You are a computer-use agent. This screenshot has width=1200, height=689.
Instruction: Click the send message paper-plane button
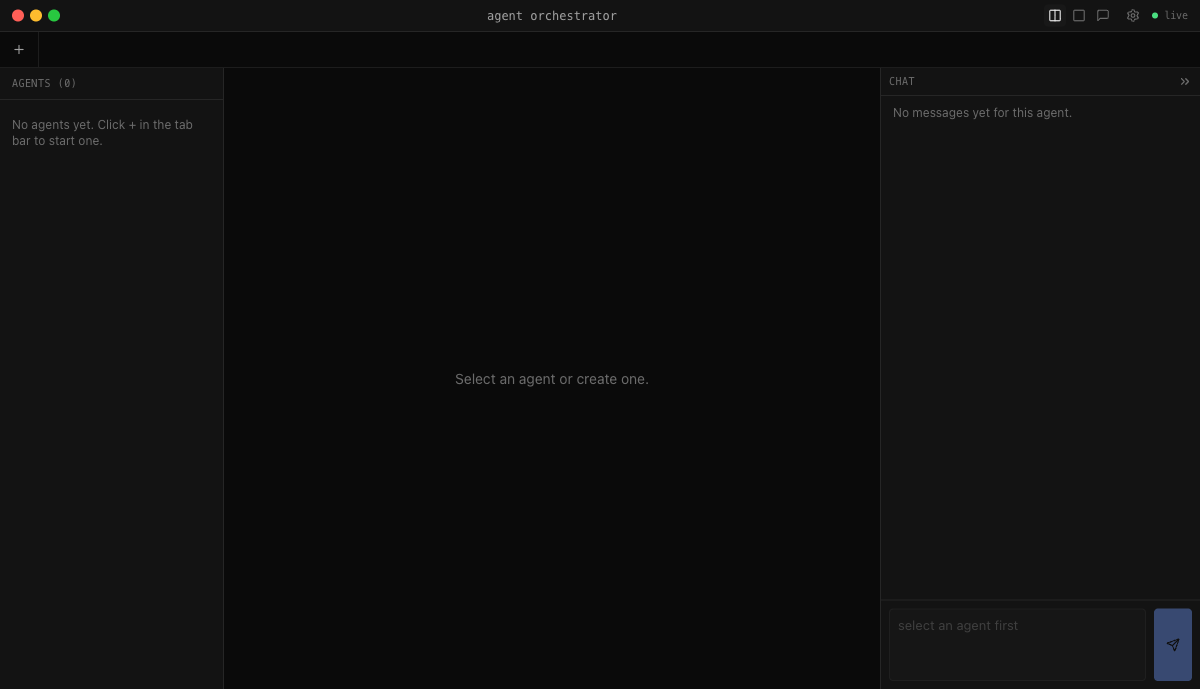[x=1173, y=645]
